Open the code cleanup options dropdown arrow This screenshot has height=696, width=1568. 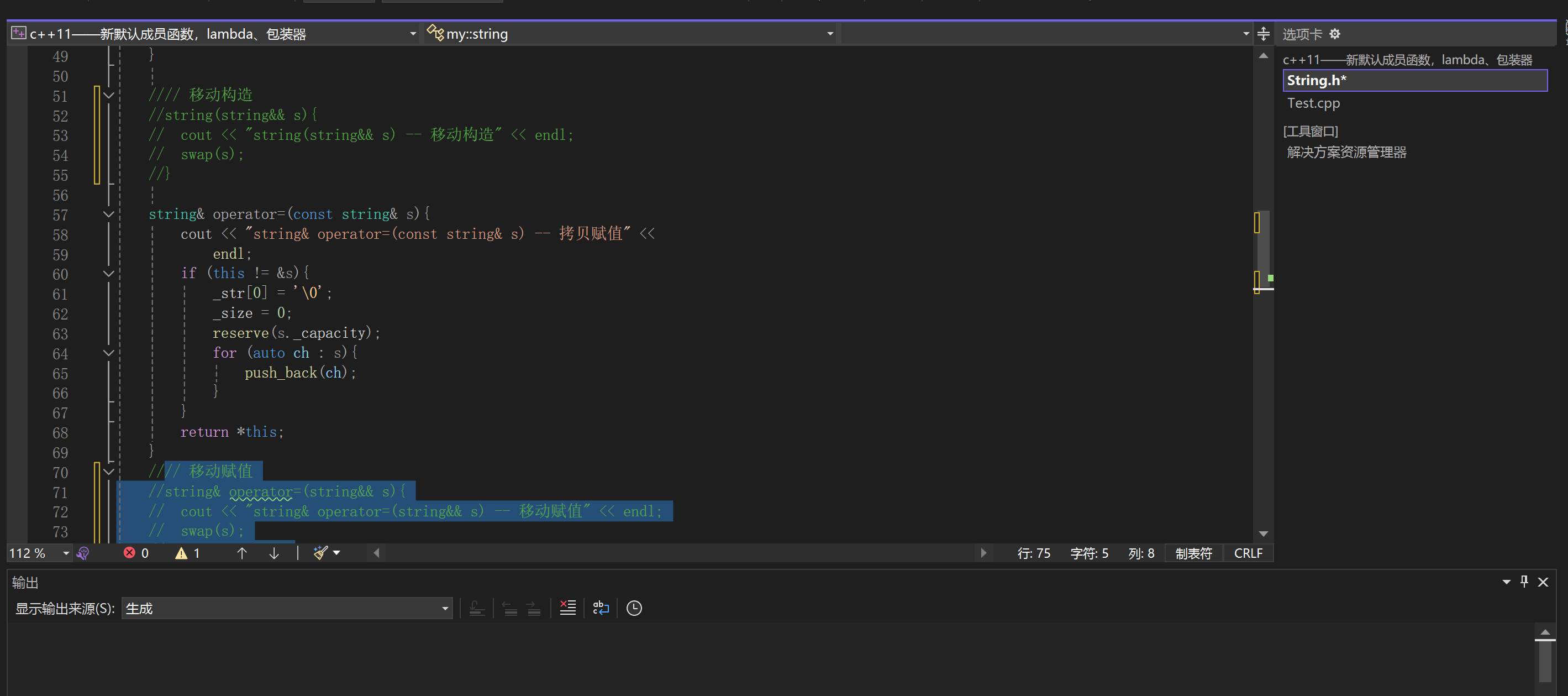click(x=336, y=553)
